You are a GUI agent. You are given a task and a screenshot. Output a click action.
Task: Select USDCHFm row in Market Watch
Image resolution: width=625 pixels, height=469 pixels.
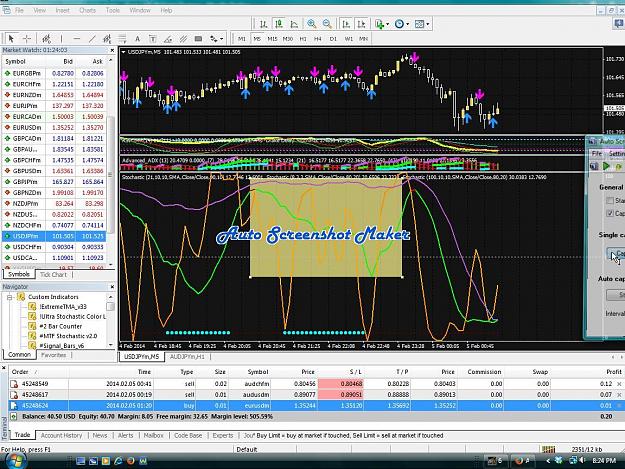coord(54,247)
